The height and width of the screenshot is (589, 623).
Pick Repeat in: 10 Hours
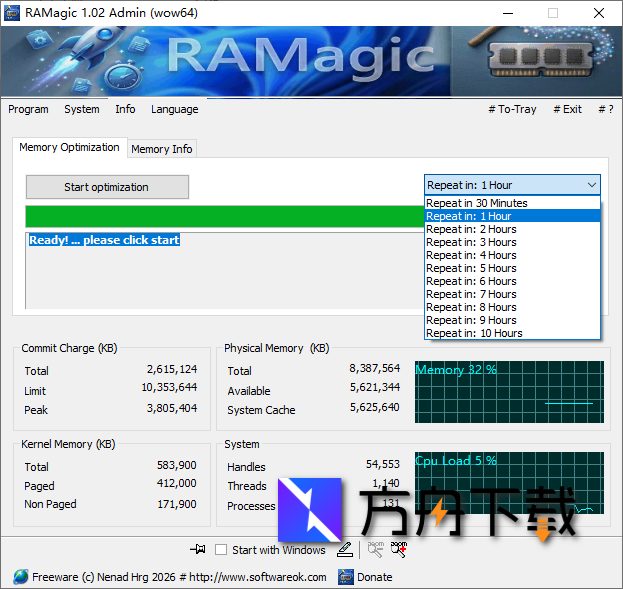point(512,333)
